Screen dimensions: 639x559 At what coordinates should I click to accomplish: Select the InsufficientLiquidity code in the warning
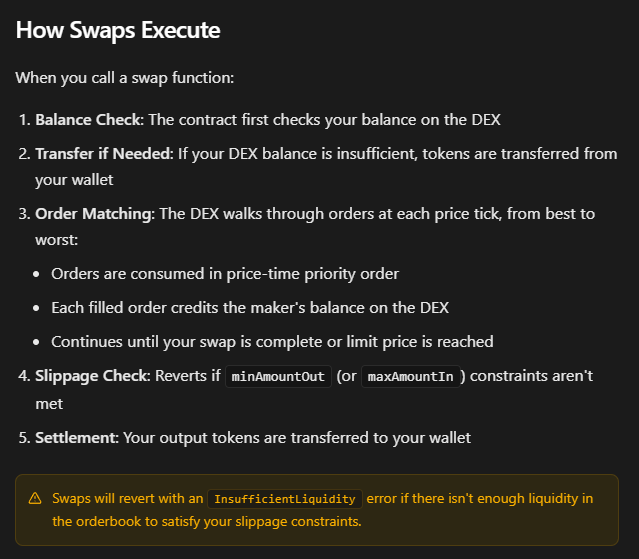(285, 498)
